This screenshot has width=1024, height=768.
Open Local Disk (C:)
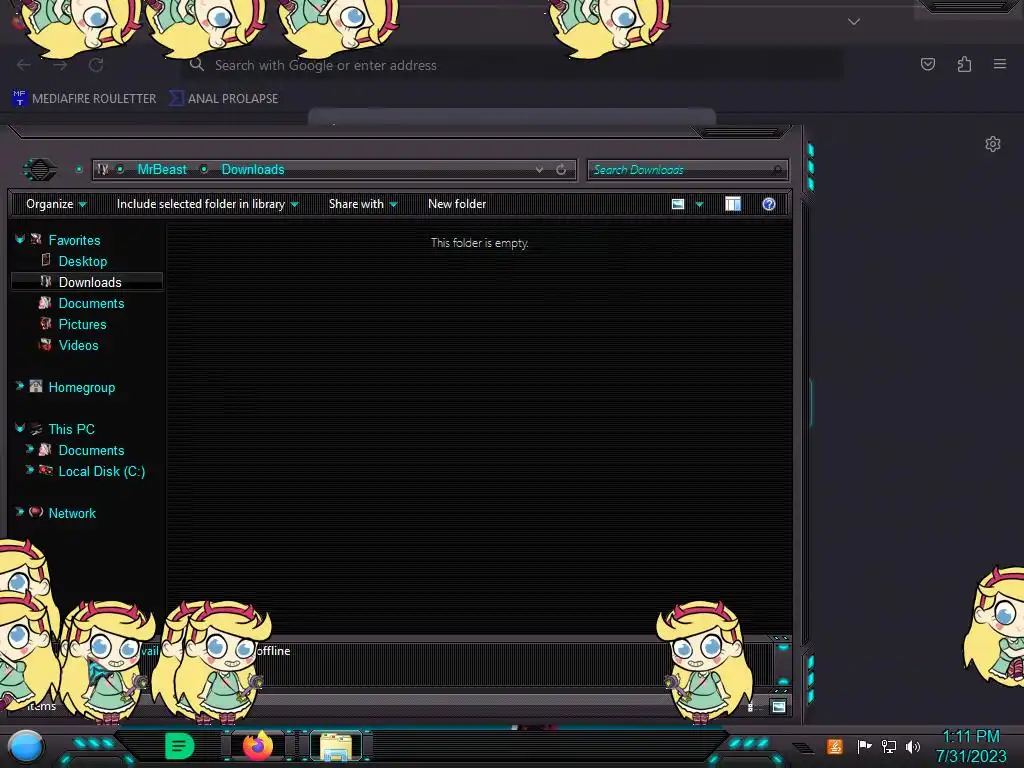pos(102,472)
